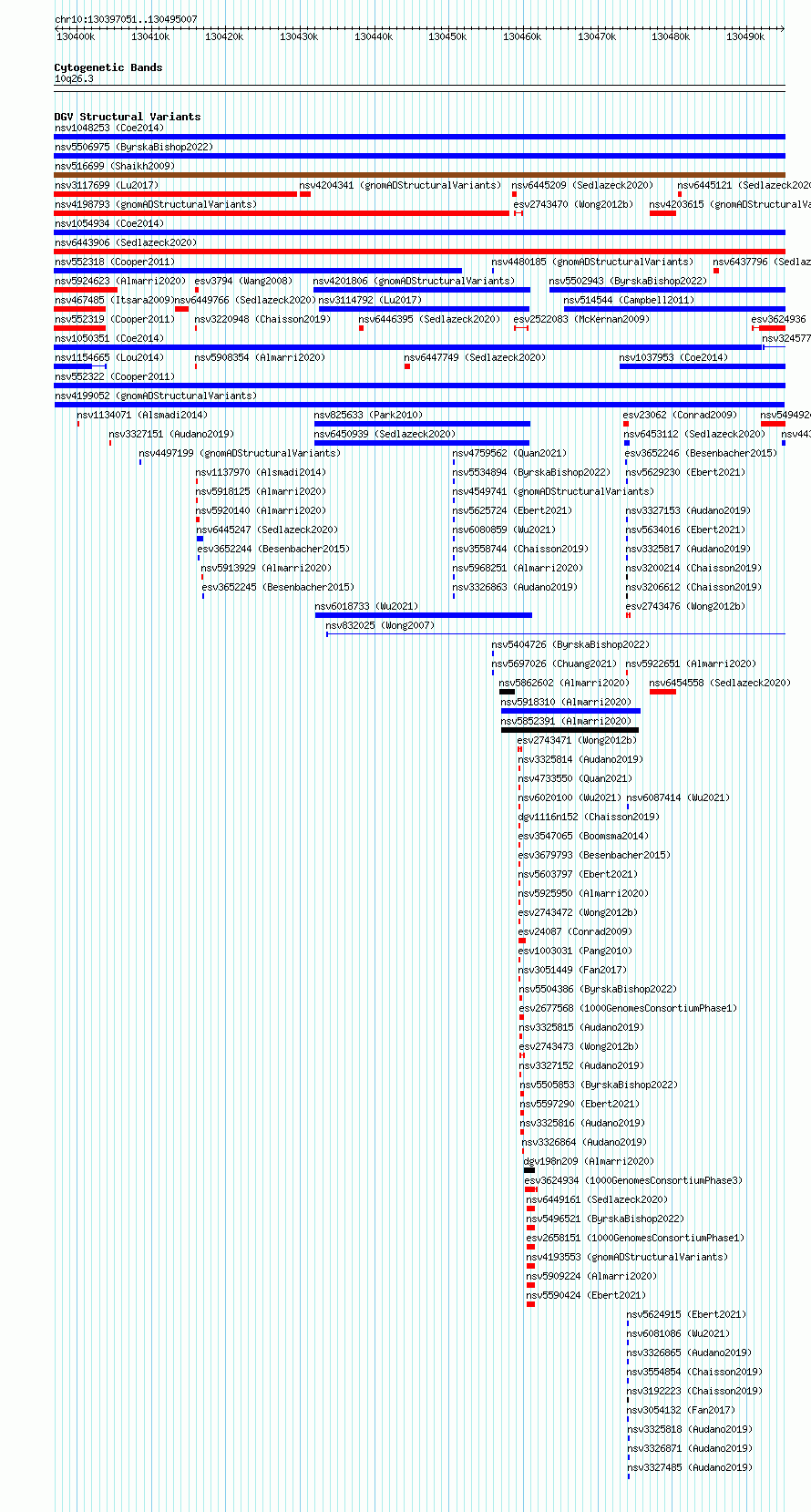Click nsv1137970 (Alsmadi2014) label

pyautogui.click(x=261, y=472)
